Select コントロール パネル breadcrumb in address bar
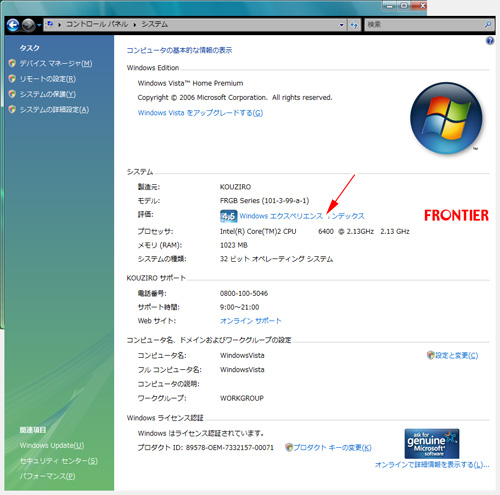Viewport: 500px width, 495px height. 97,24
